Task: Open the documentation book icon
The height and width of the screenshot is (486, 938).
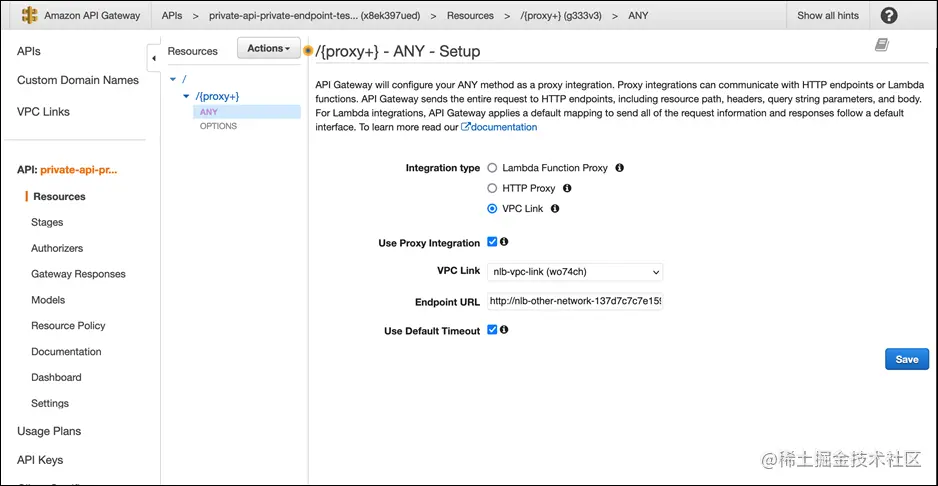Action: click(x=882, y=45)
